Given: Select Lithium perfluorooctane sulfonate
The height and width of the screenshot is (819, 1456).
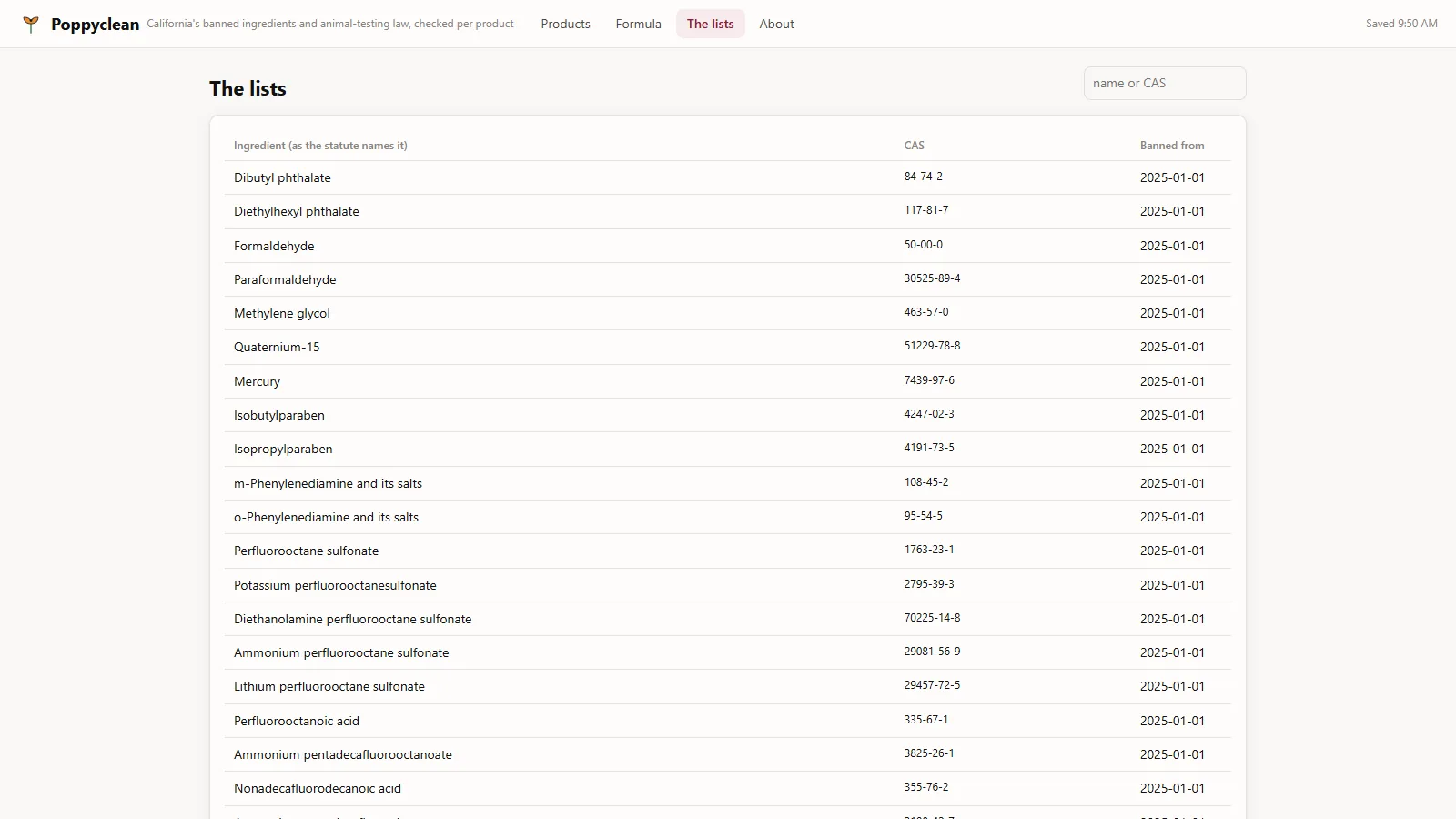Looking at the screenshot, I should point(329,686).
